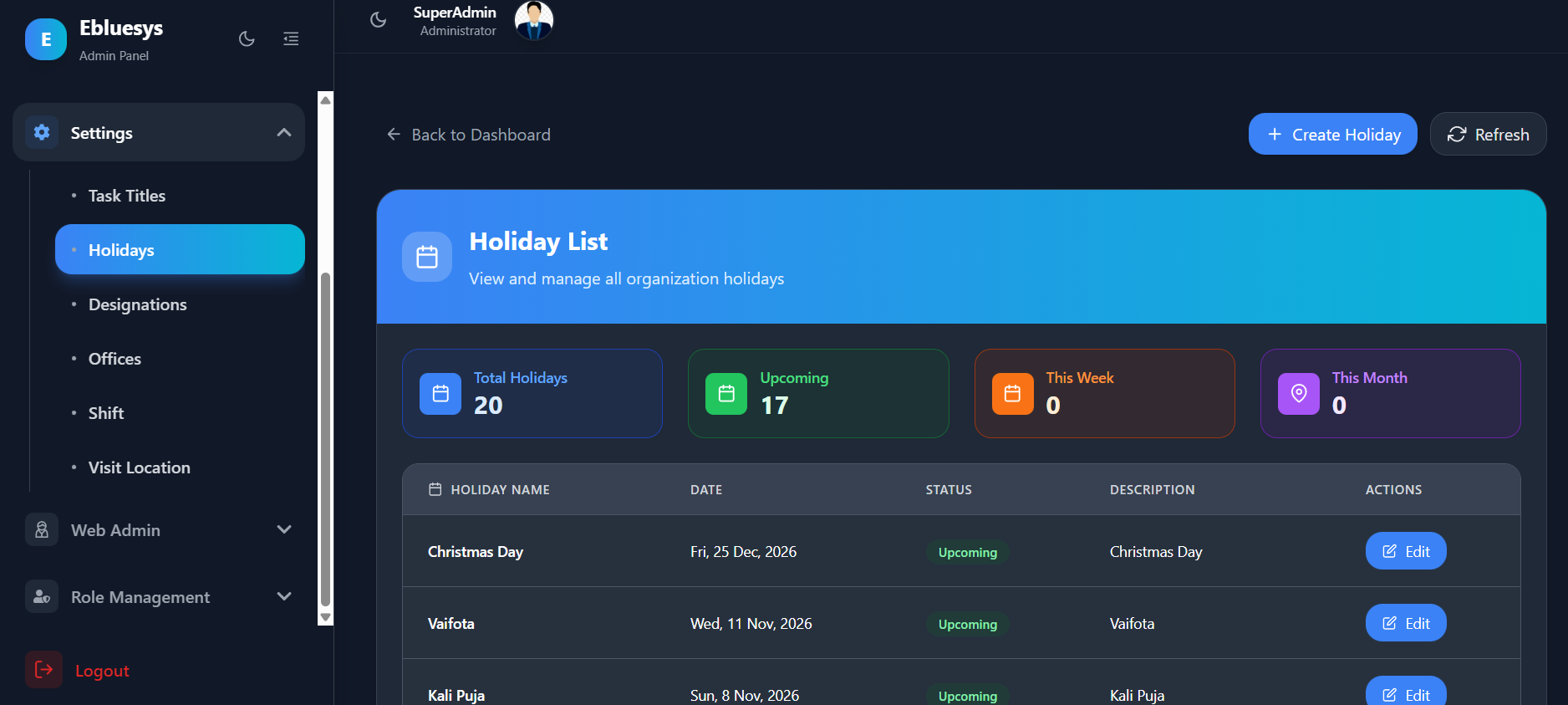Open Task Titles in settings

click(127, 196)
